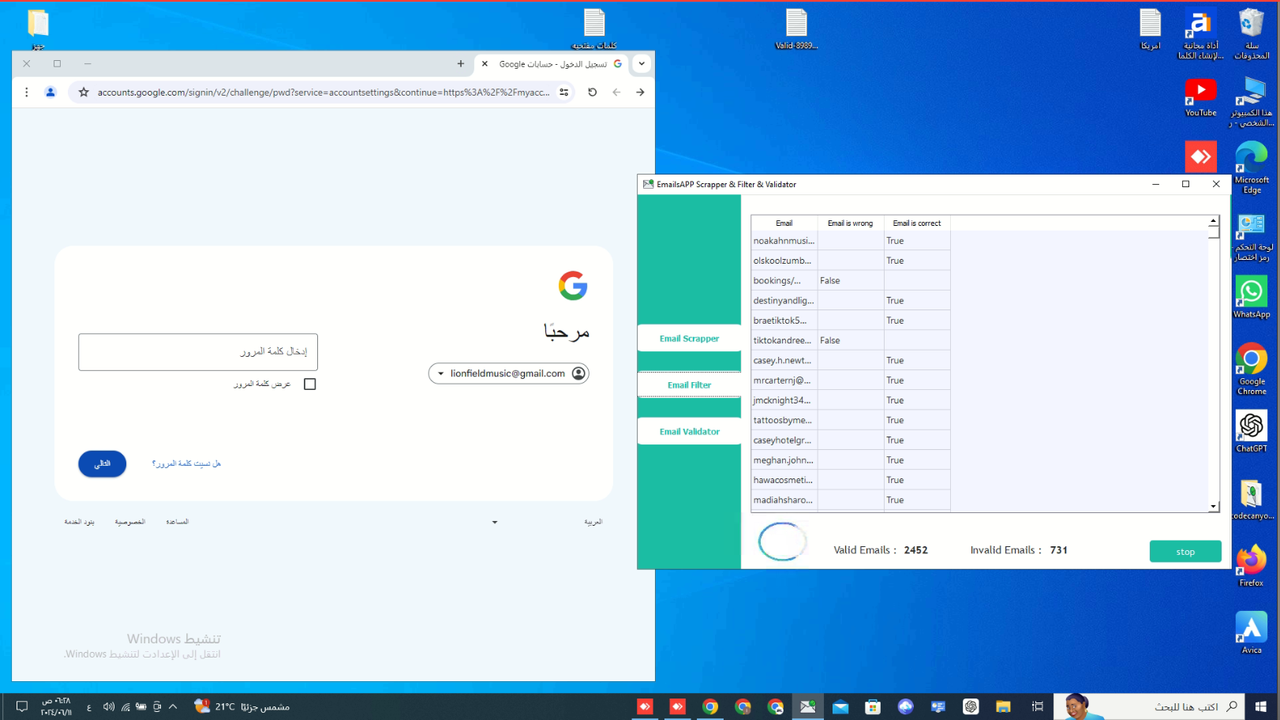Open the notification center icon in taskbar
This screenshot has height=720, width=1280.
pos(21,707)
